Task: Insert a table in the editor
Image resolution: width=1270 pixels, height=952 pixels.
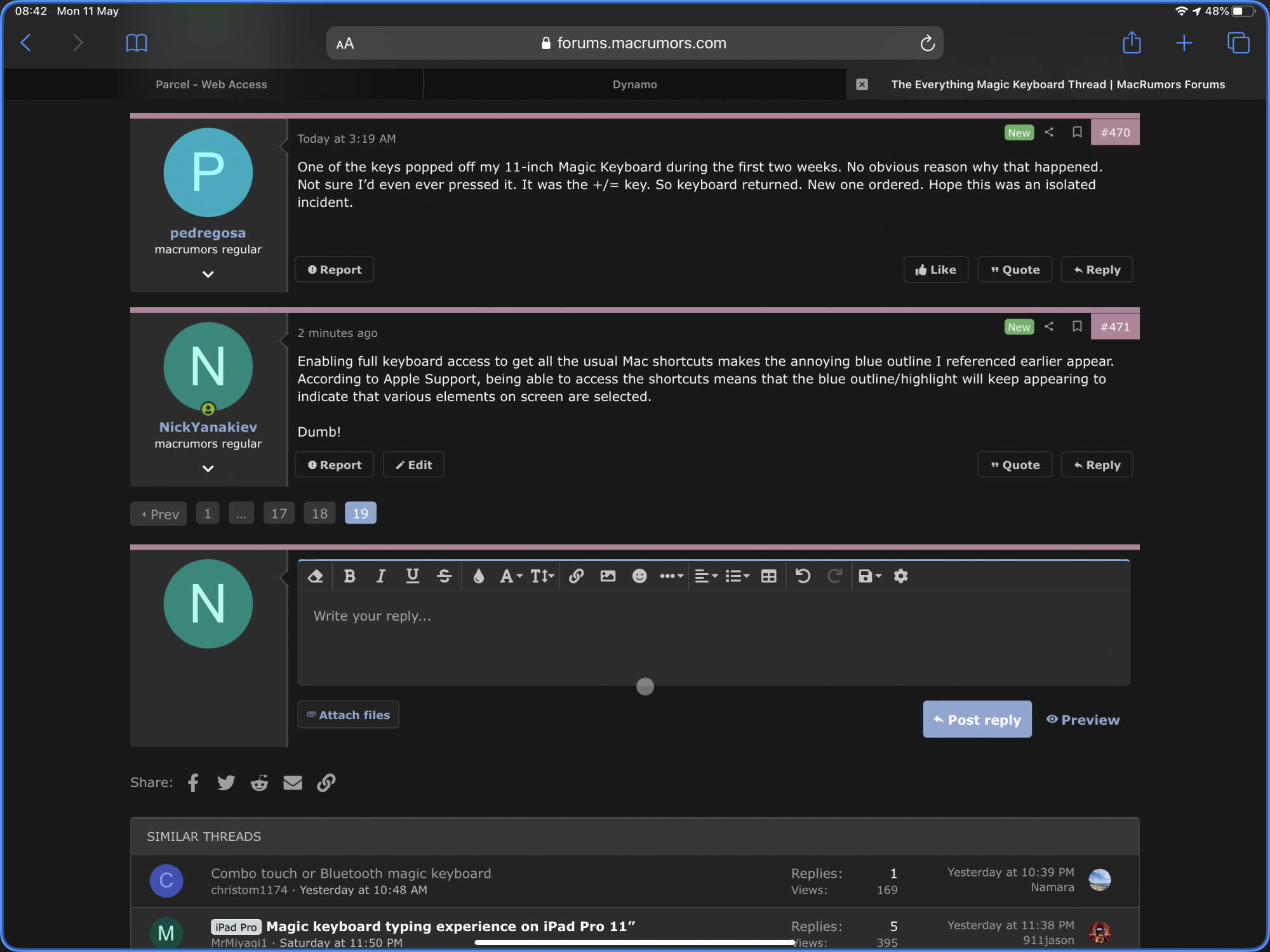Action: [768, 576]
